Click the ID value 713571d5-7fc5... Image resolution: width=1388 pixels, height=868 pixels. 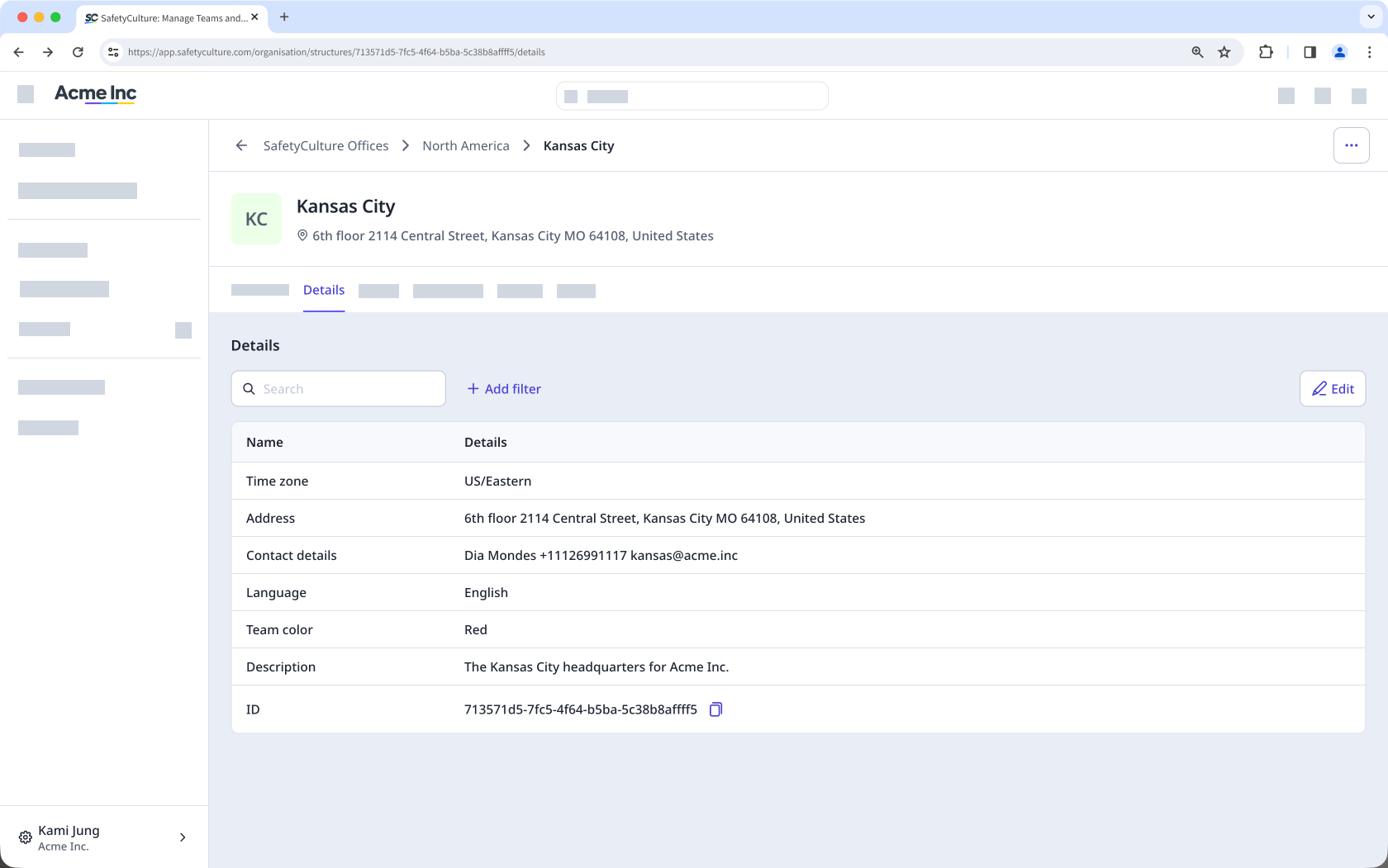point(581,709)
